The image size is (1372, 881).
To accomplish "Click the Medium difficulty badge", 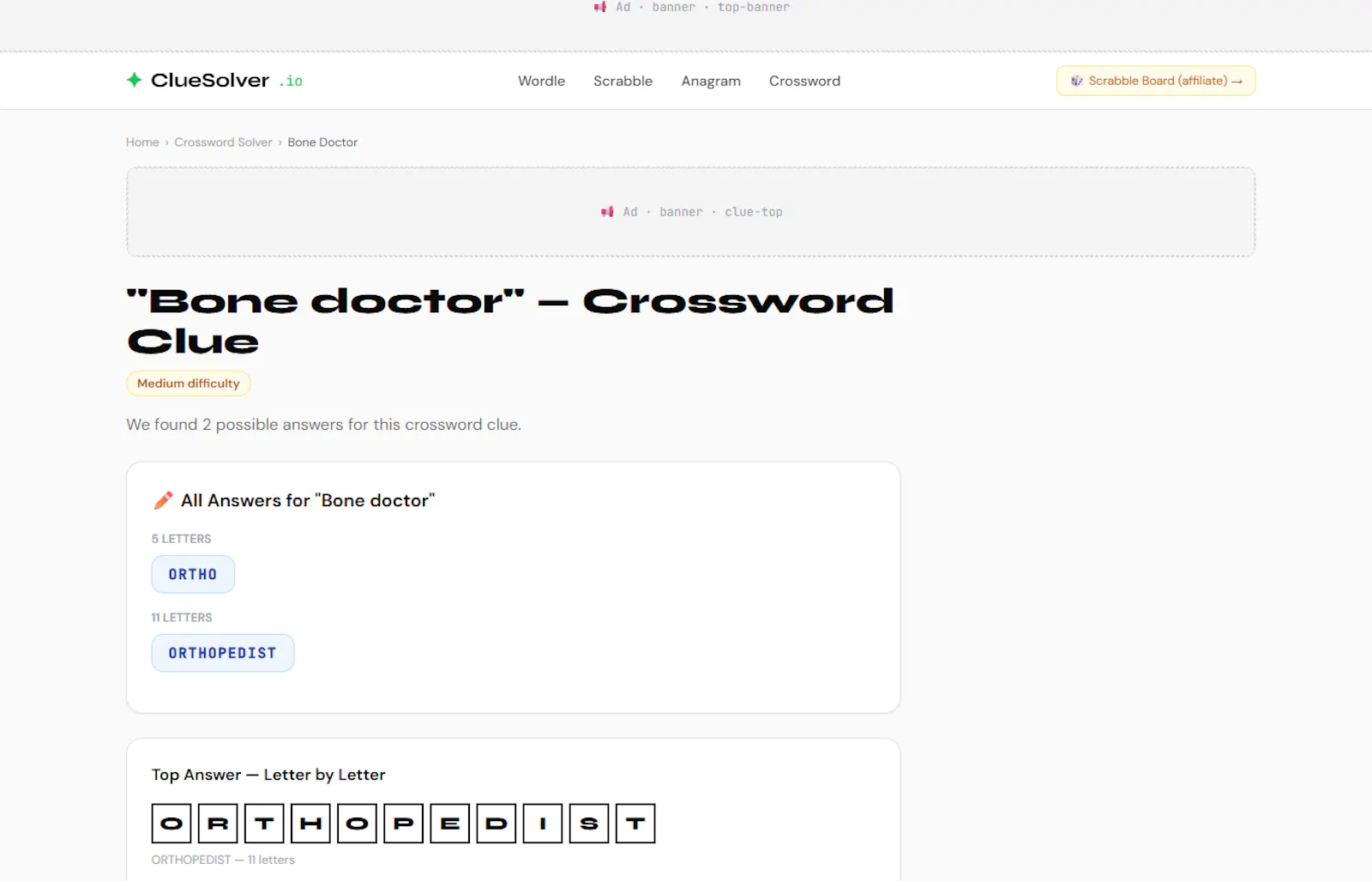I will pos(189,383).
